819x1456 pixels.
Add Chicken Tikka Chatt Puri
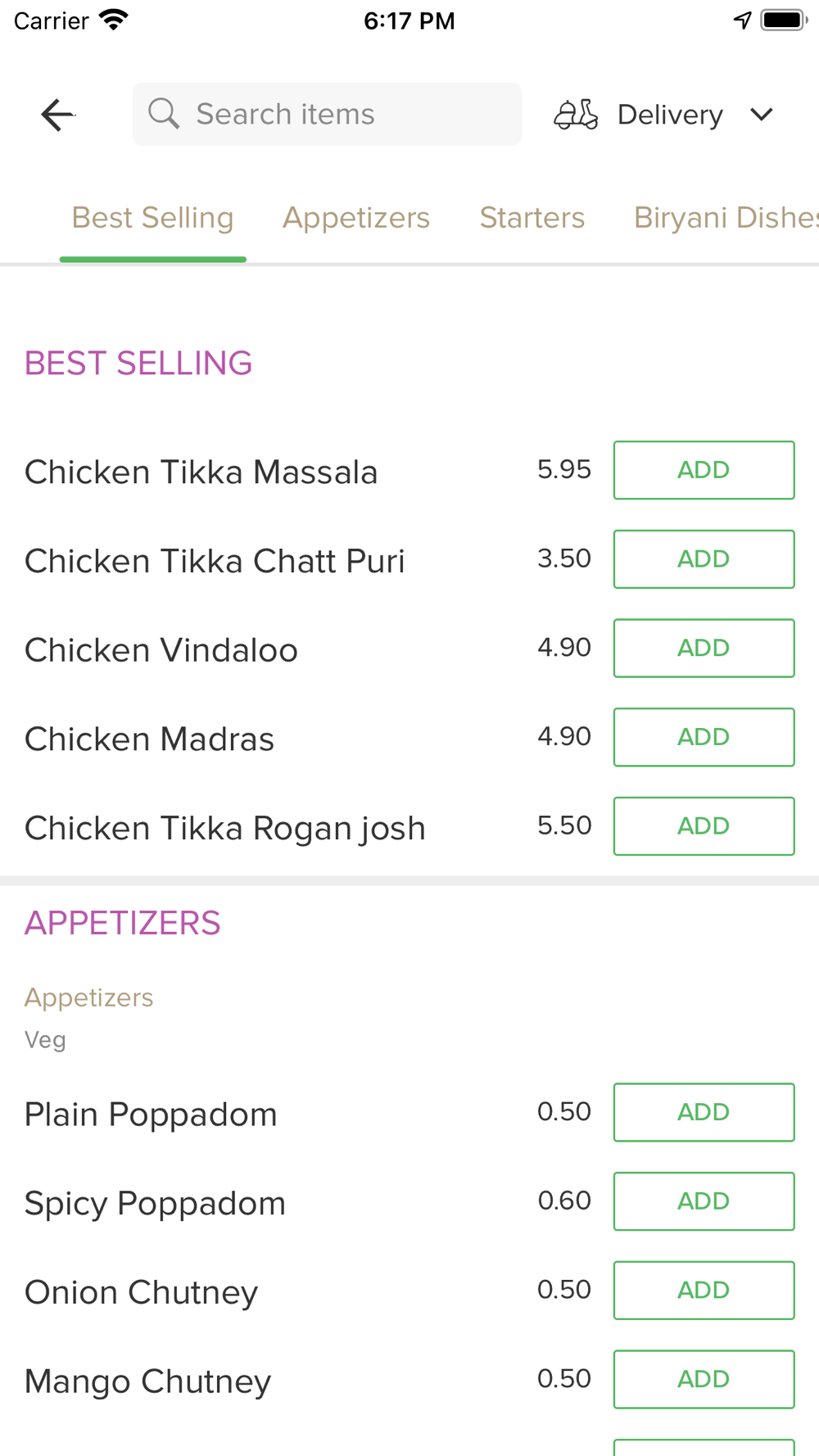tap(704, 559)
